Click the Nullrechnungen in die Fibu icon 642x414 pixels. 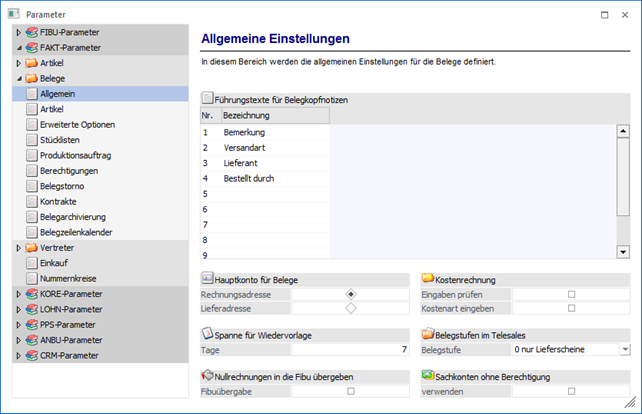(208, 375)
